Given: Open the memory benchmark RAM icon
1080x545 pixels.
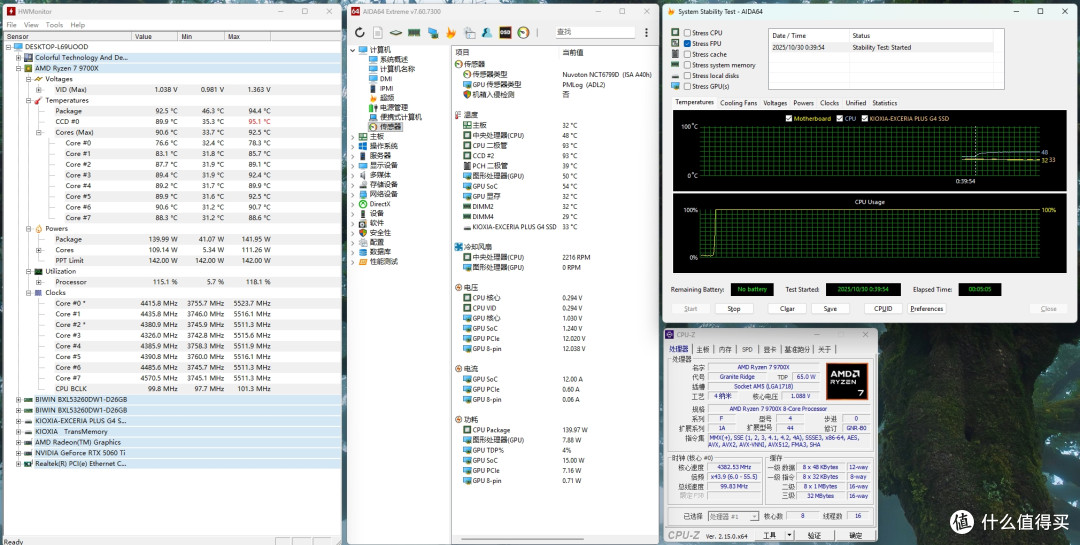Looking at the screenshot, I should click(414, 32).
